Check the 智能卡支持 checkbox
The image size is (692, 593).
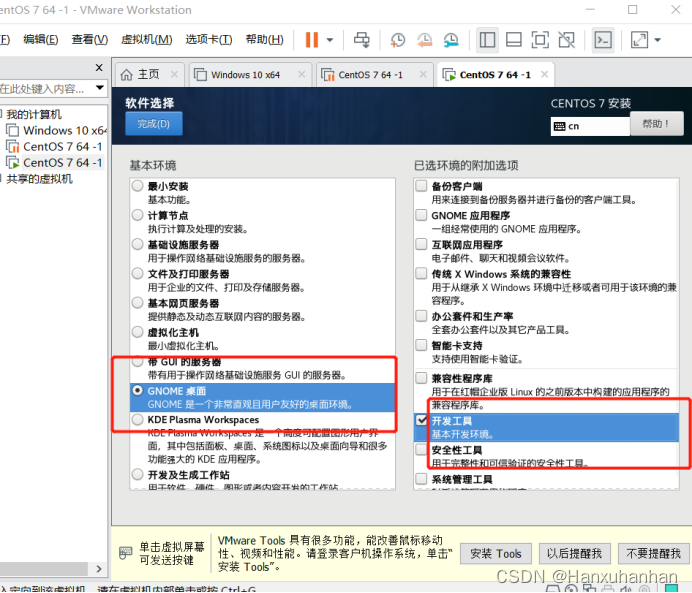click(421, 345)
